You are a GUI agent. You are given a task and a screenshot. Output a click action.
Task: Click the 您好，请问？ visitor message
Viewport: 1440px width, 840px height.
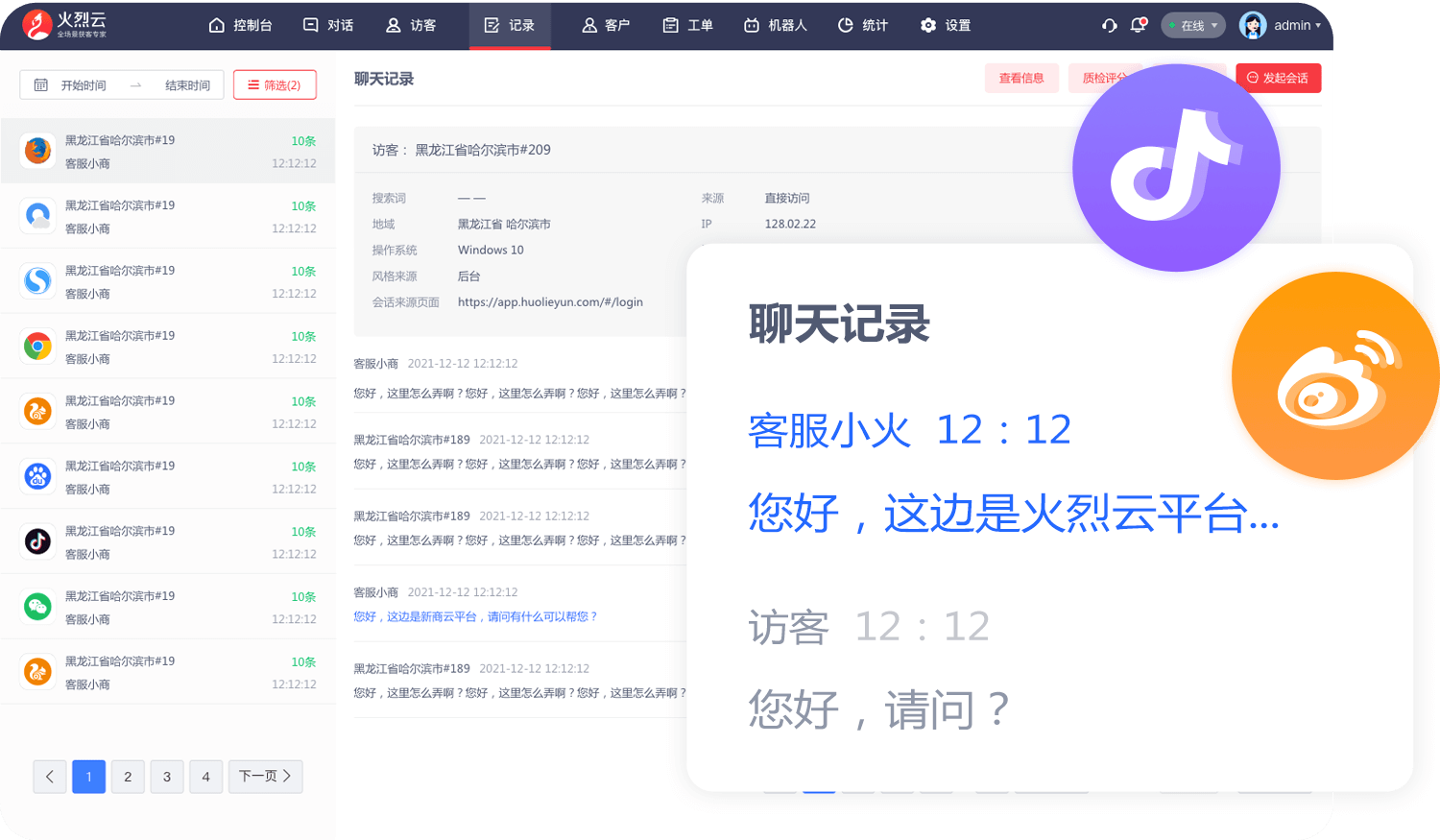coord(879,709)
